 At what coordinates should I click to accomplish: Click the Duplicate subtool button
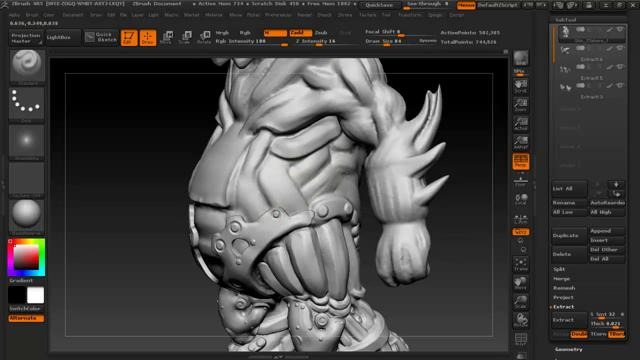(569, 236)
